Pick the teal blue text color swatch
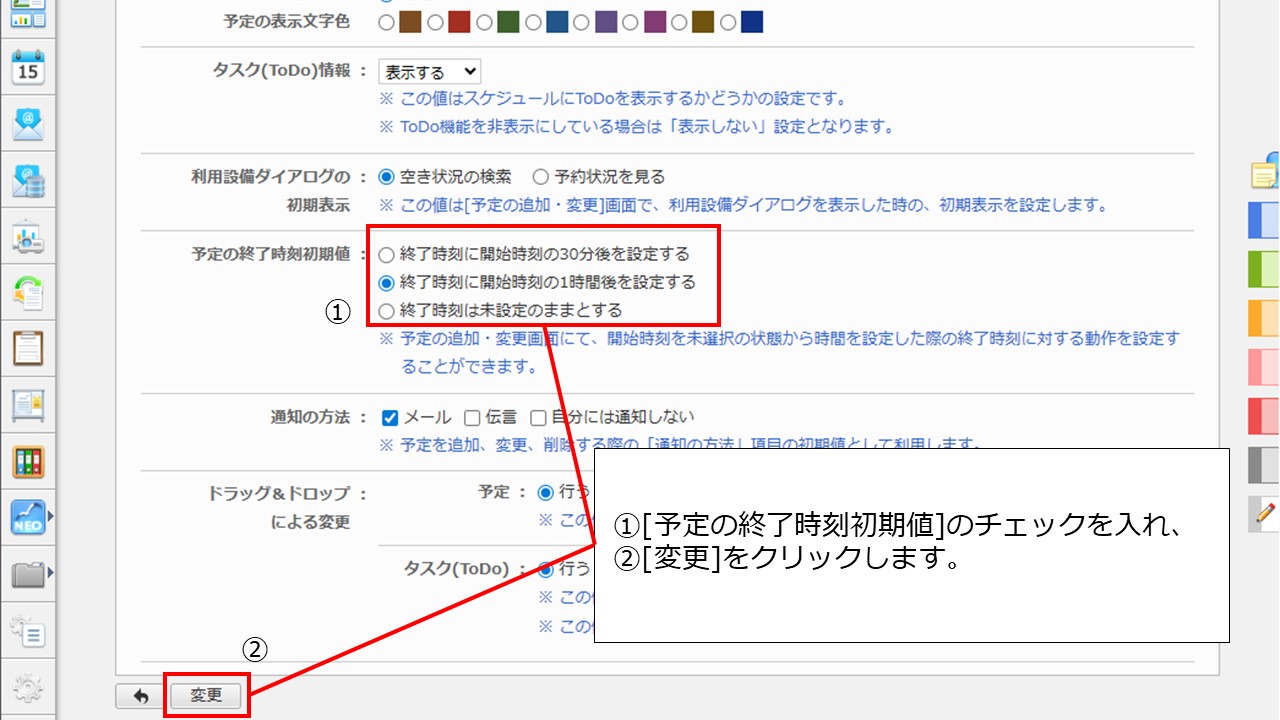1280x720 pixels. pyautogui.click(x=557, y=22)
